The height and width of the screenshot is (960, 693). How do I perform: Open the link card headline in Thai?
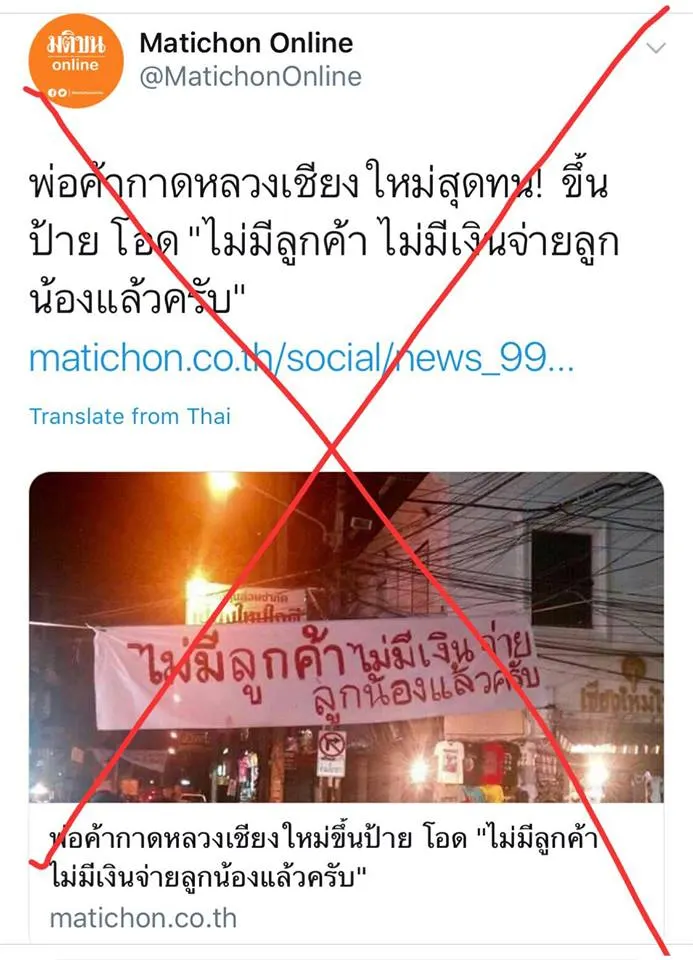click(323, 858)
